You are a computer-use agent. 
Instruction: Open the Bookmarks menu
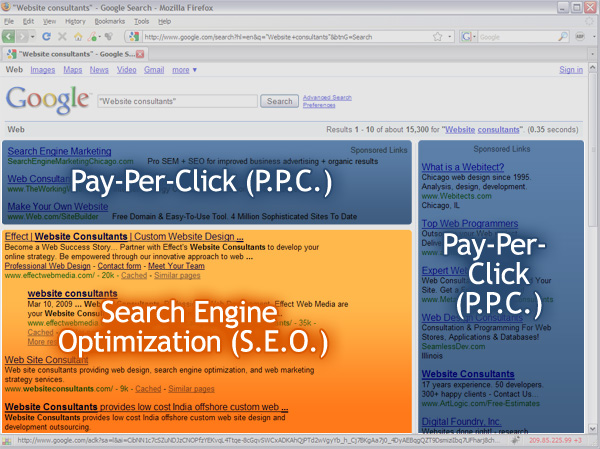click(110, 20)
